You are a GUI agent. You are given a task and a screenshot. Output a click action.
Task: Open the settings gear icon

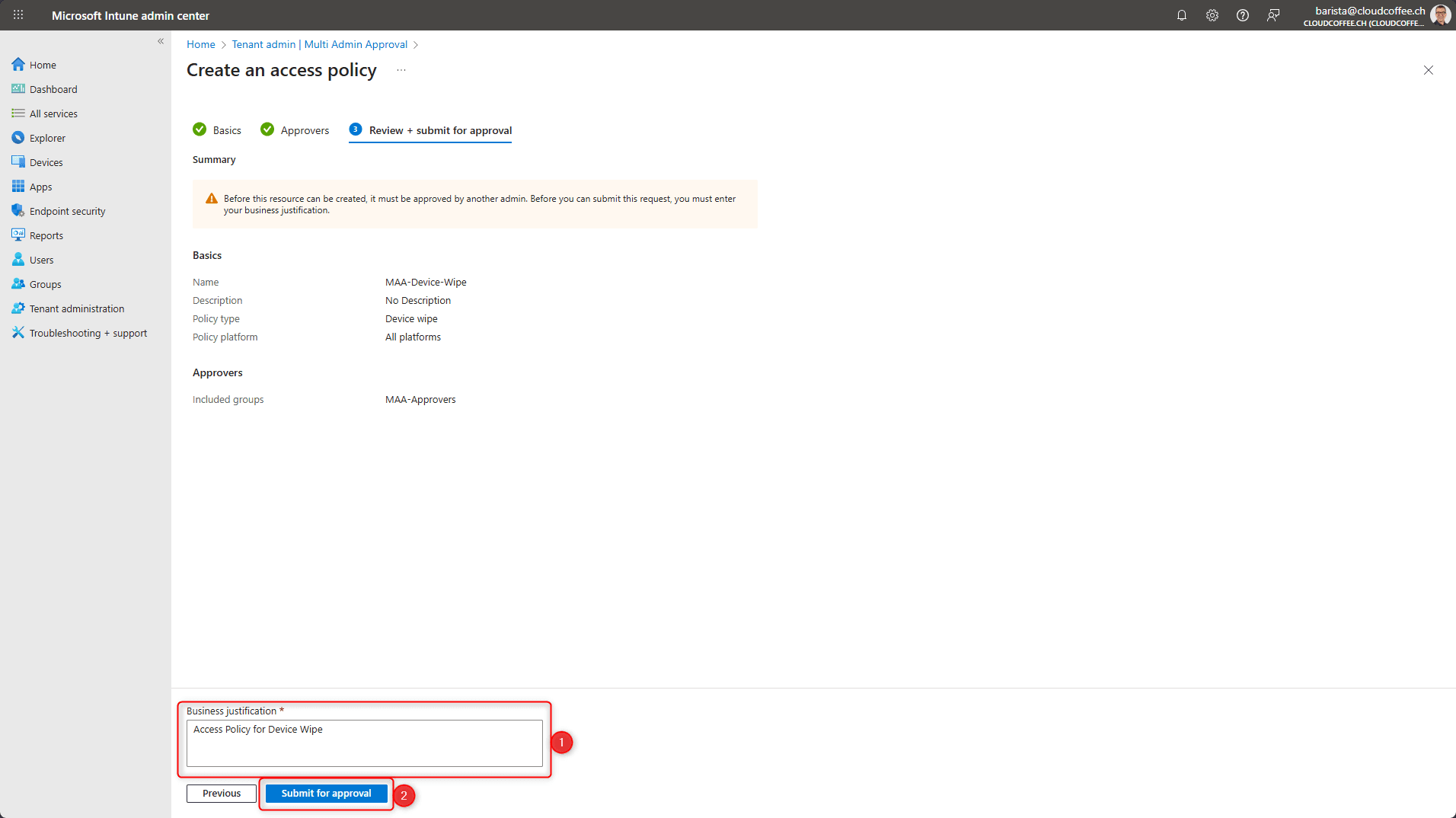coord(1212,15)
